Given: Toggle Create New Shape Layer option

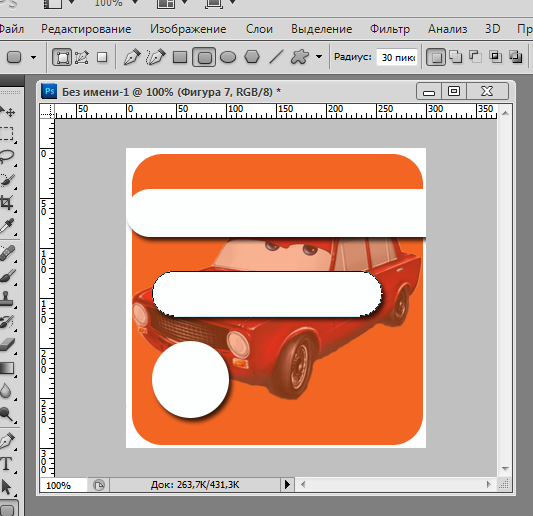Looking at the screenshot, I should pos(436,57).
